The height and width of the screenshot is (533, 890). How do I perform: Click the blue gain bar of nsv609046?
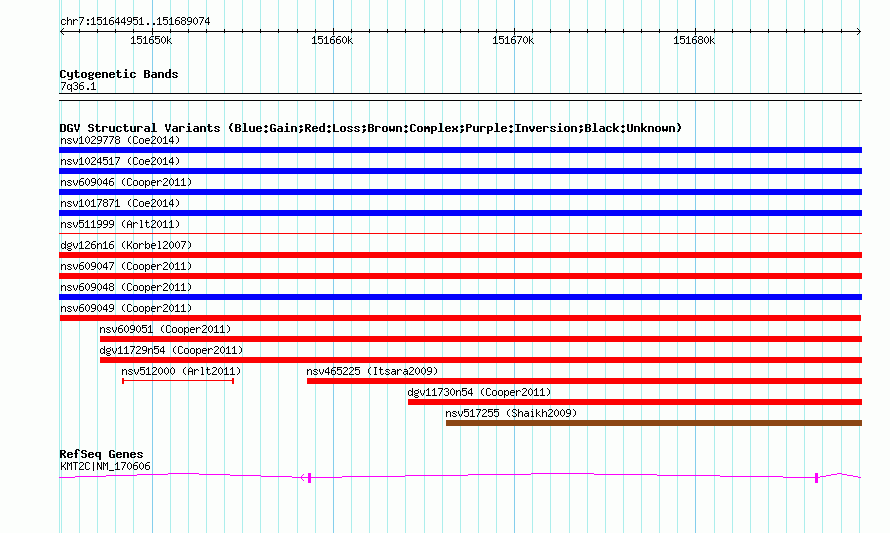click(460, 192)
